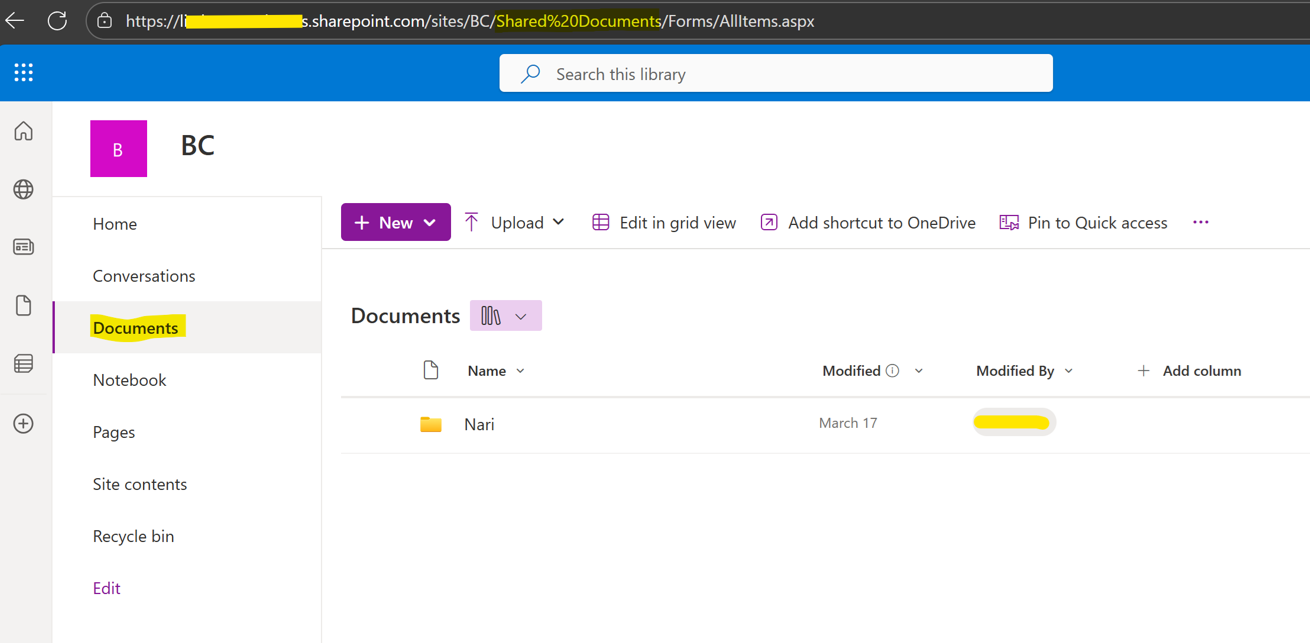Open the library view switcher dropdown
The width and height of the screenshot is (1310, 643).
point(505,316)
